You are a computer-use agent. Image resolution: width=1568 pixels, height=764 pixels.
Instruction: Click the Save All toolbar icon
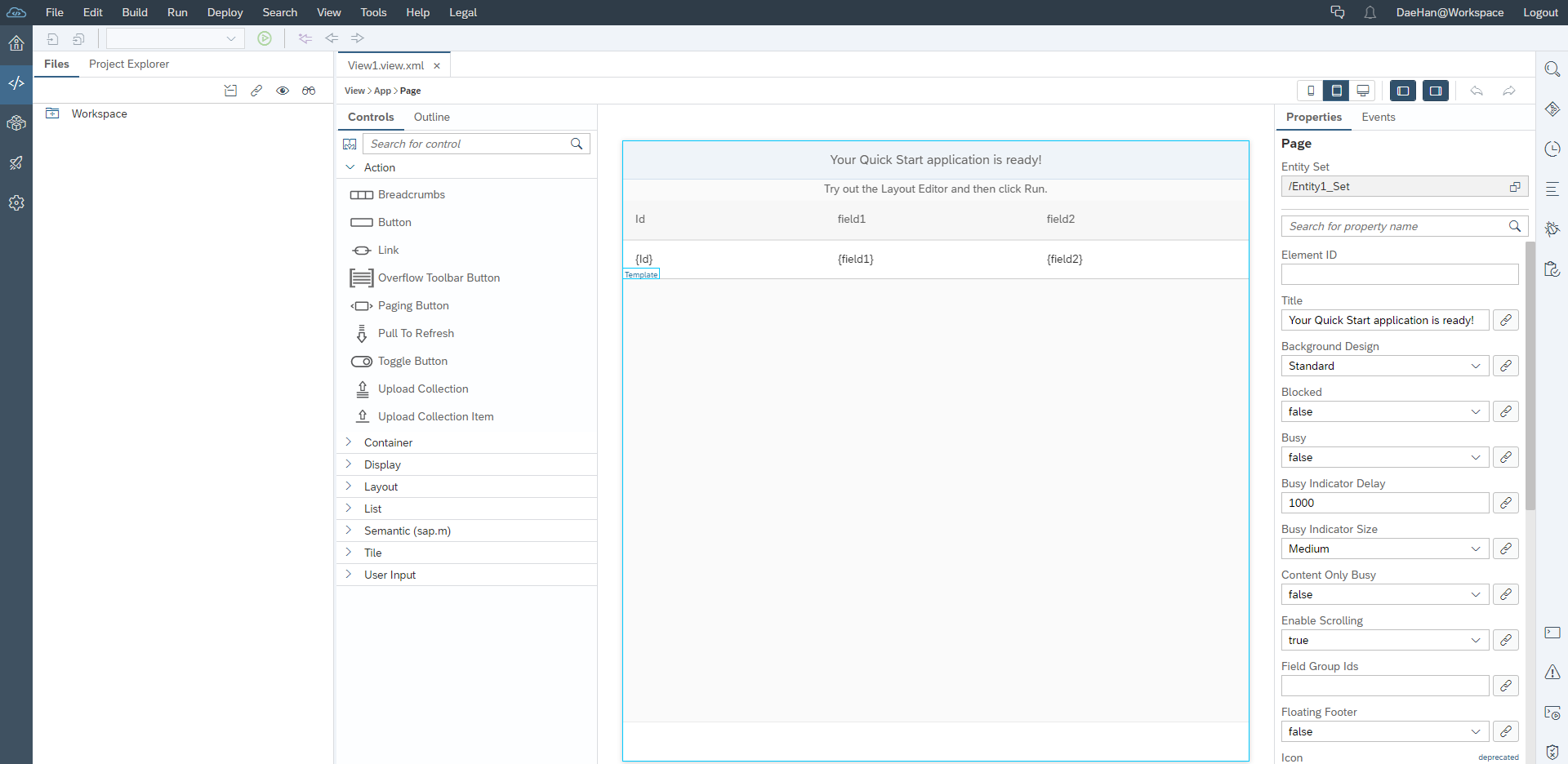pyautogui.click(x=79, y=38)
